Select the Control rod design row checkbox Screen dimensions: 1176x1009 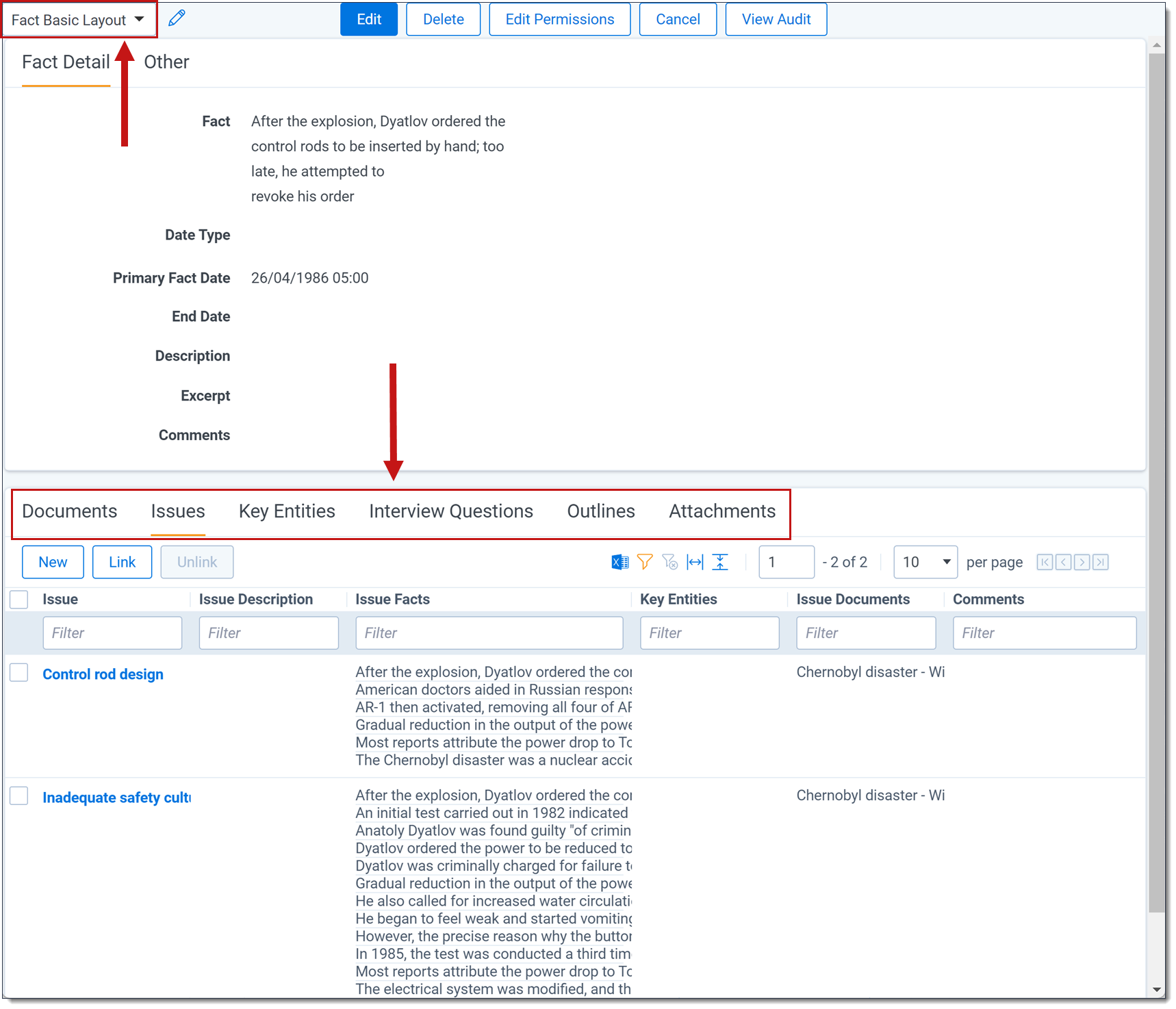[18, 672]
